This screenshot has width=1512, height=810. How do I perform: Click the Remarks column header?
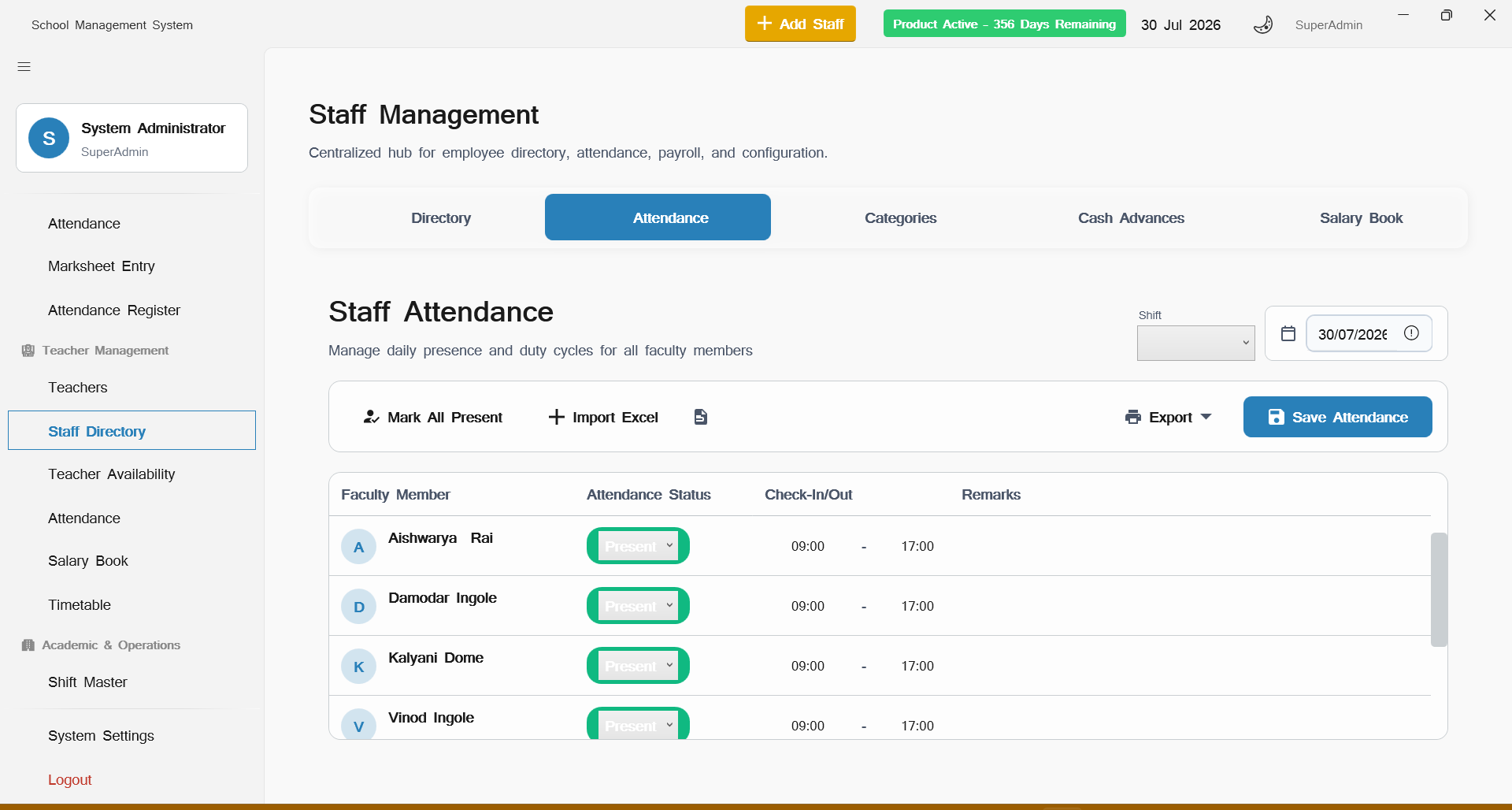coord(991,495)
